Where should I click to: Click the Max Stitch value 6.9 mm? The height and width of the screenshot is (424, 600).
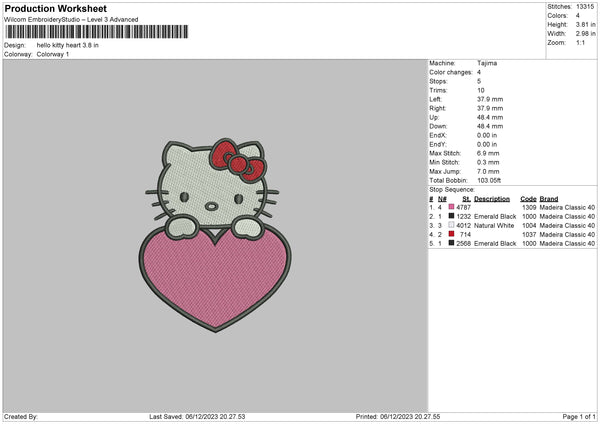(x=488, y=153)
